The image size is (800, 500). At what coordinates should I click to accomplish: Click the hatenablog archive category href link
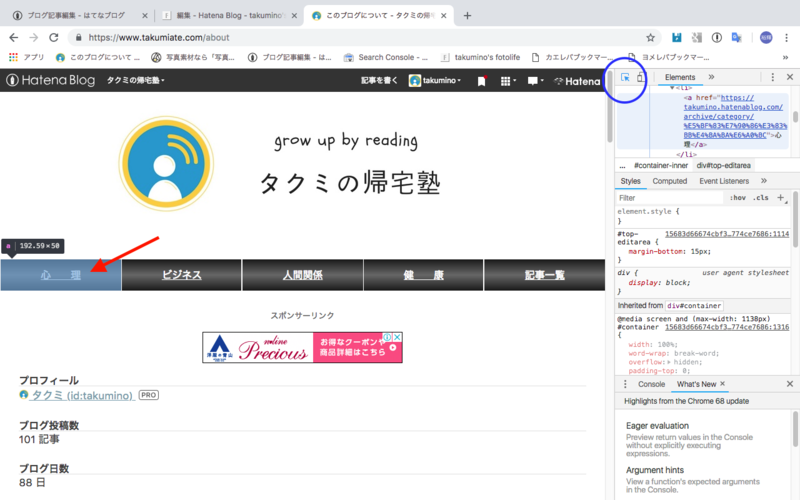(735, 116)
